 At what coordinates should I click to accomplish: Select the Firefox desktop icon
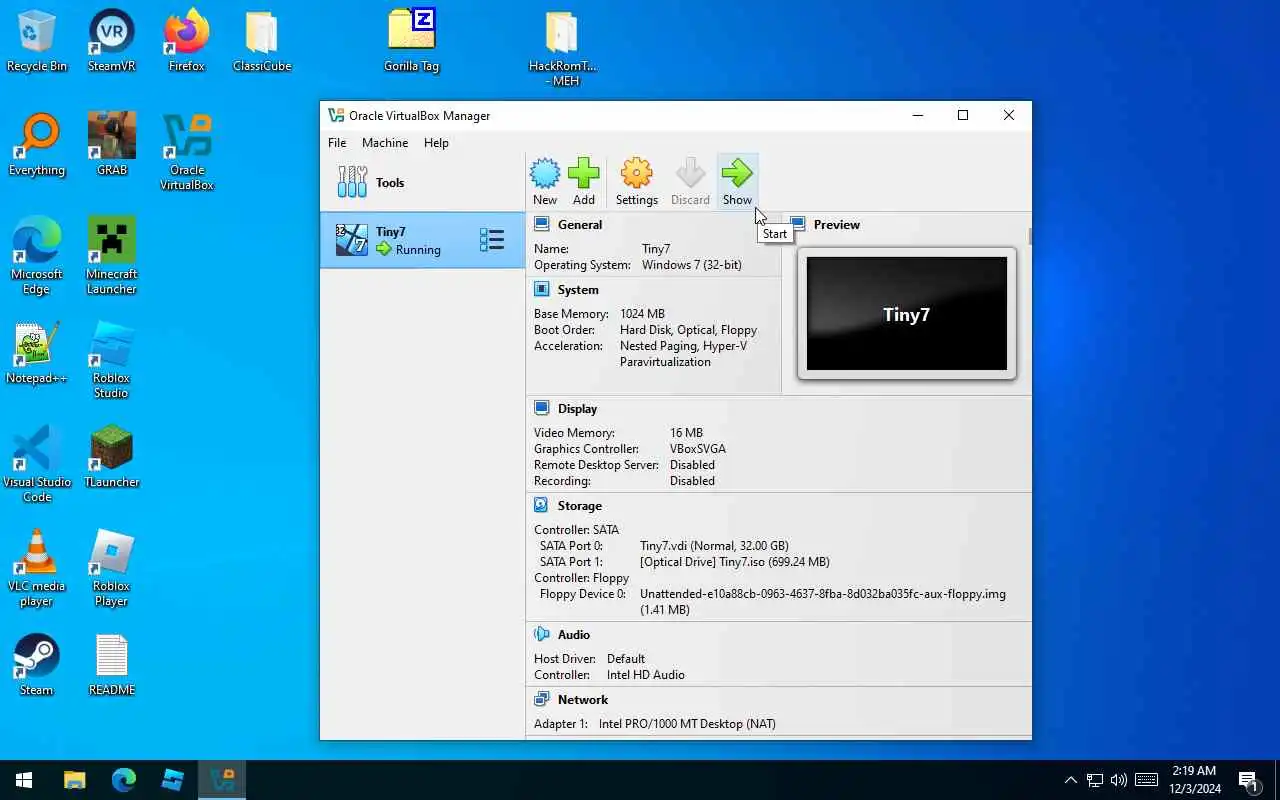(x=187, y=42)
